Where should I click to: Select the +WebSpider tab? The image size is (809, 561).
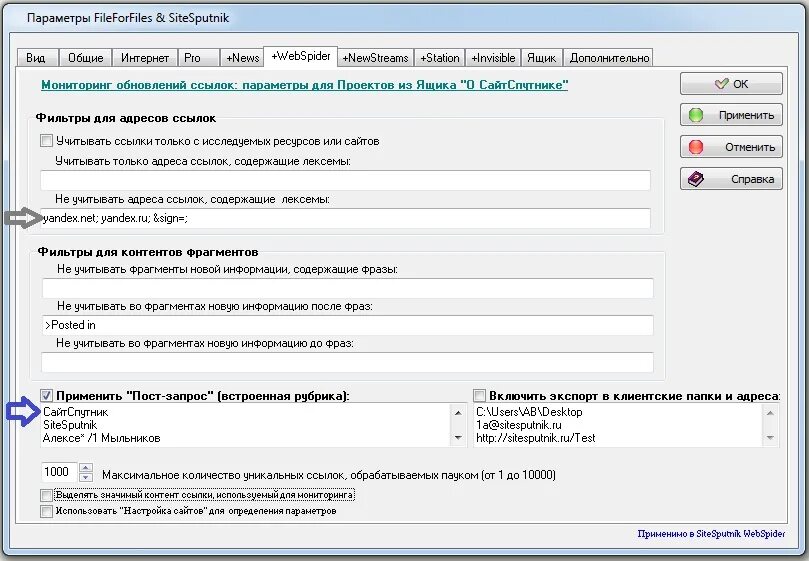(301, 56)
